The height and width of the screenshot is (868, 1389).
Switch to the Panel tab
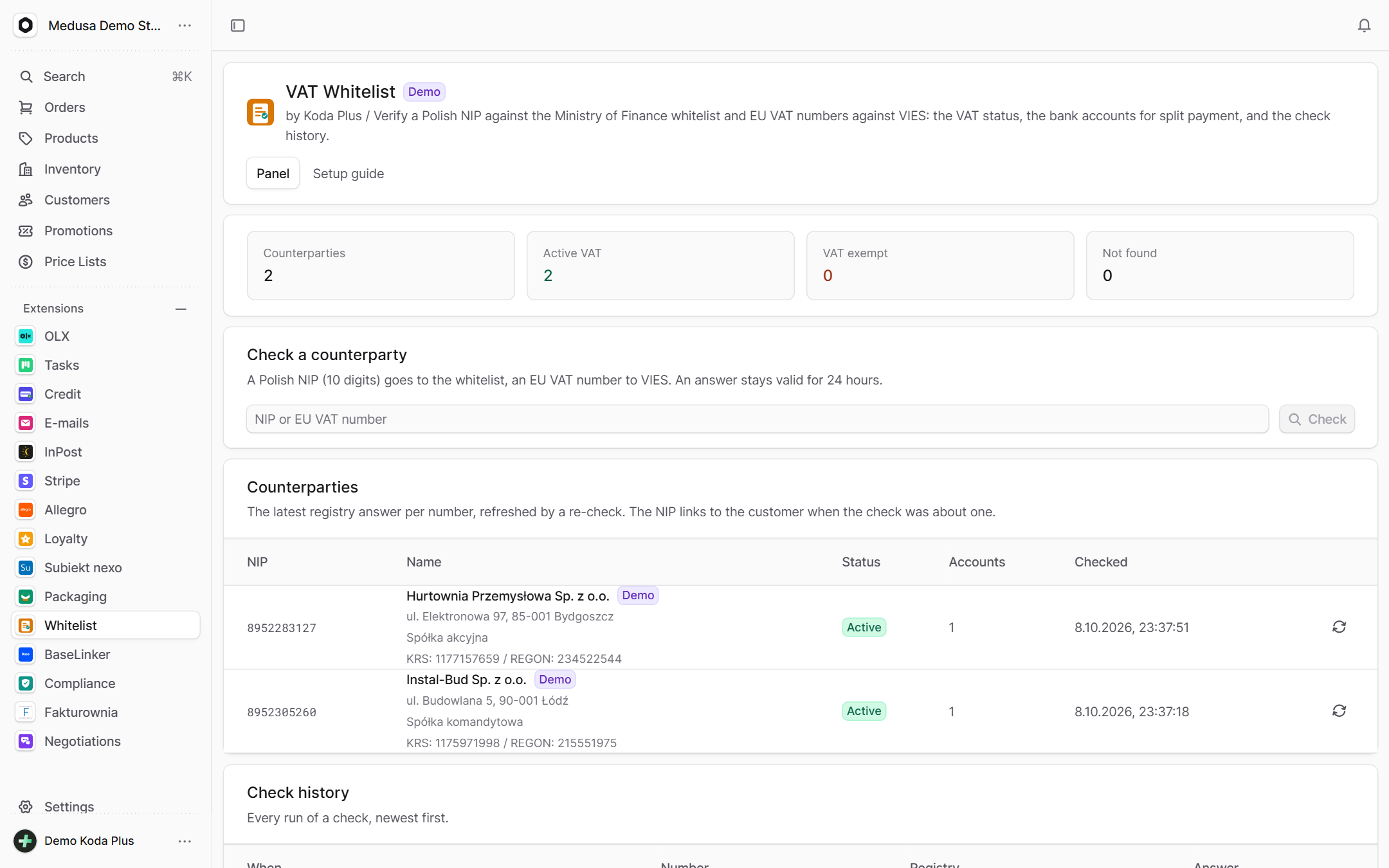[273, 173]
